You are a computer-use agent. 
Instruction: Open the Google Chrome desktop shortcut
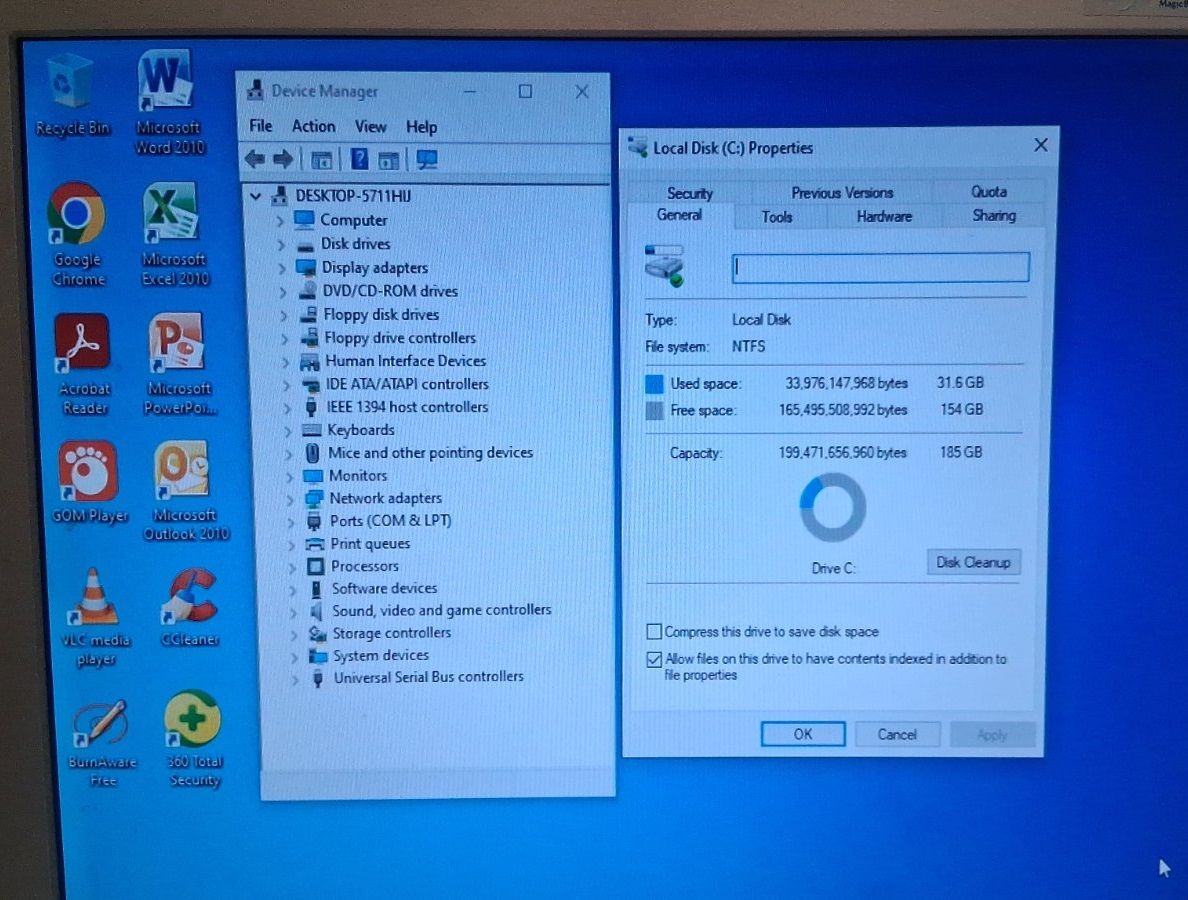(x=77, y=214)
